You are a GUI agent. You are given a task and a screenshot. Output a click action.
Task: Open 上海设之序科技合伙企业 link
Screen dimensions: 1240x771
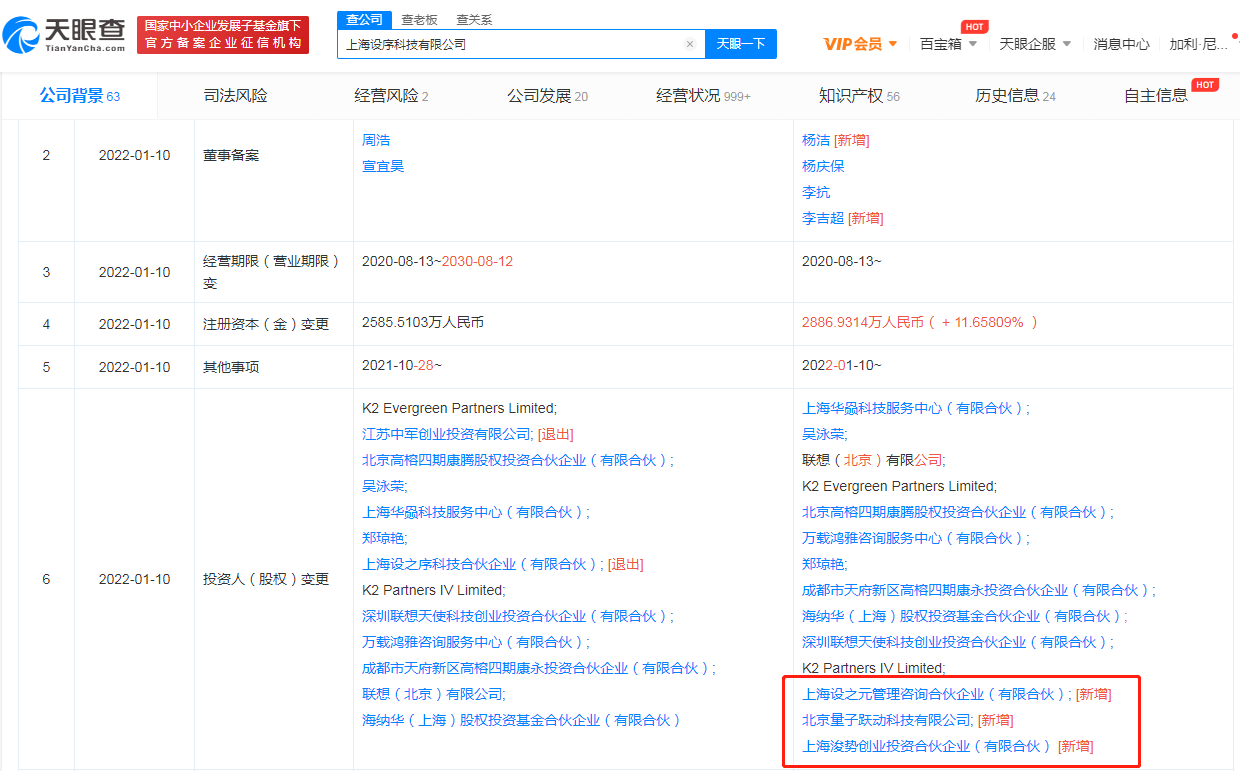[481, 564]
